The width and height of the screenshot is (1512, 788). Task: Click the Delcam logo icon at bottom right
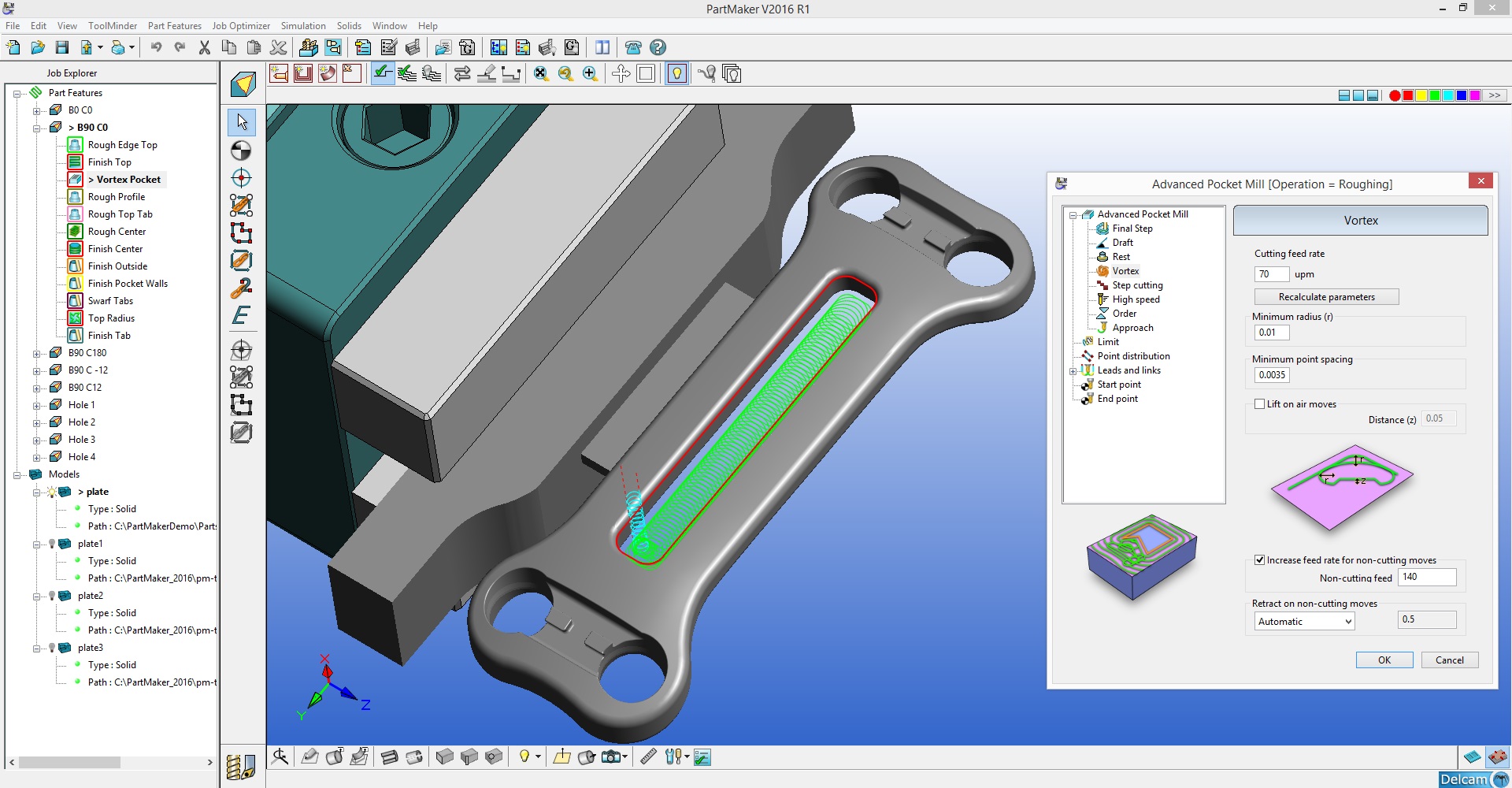point(1474,779)
